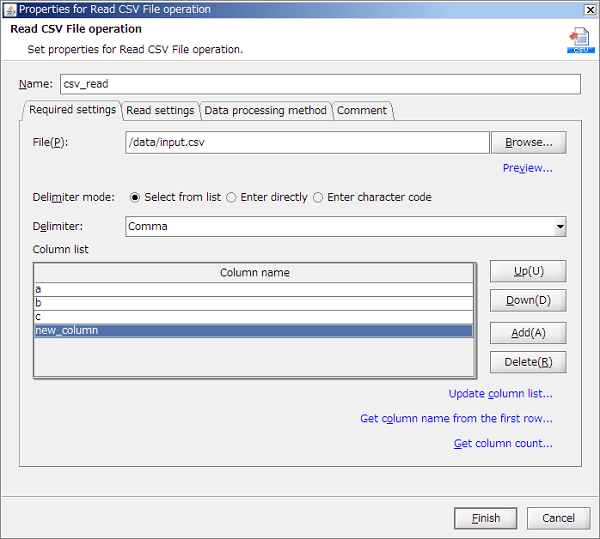Select the Required settings tab
The height and width of the screenshot is (539, 600).
(72, 110)
